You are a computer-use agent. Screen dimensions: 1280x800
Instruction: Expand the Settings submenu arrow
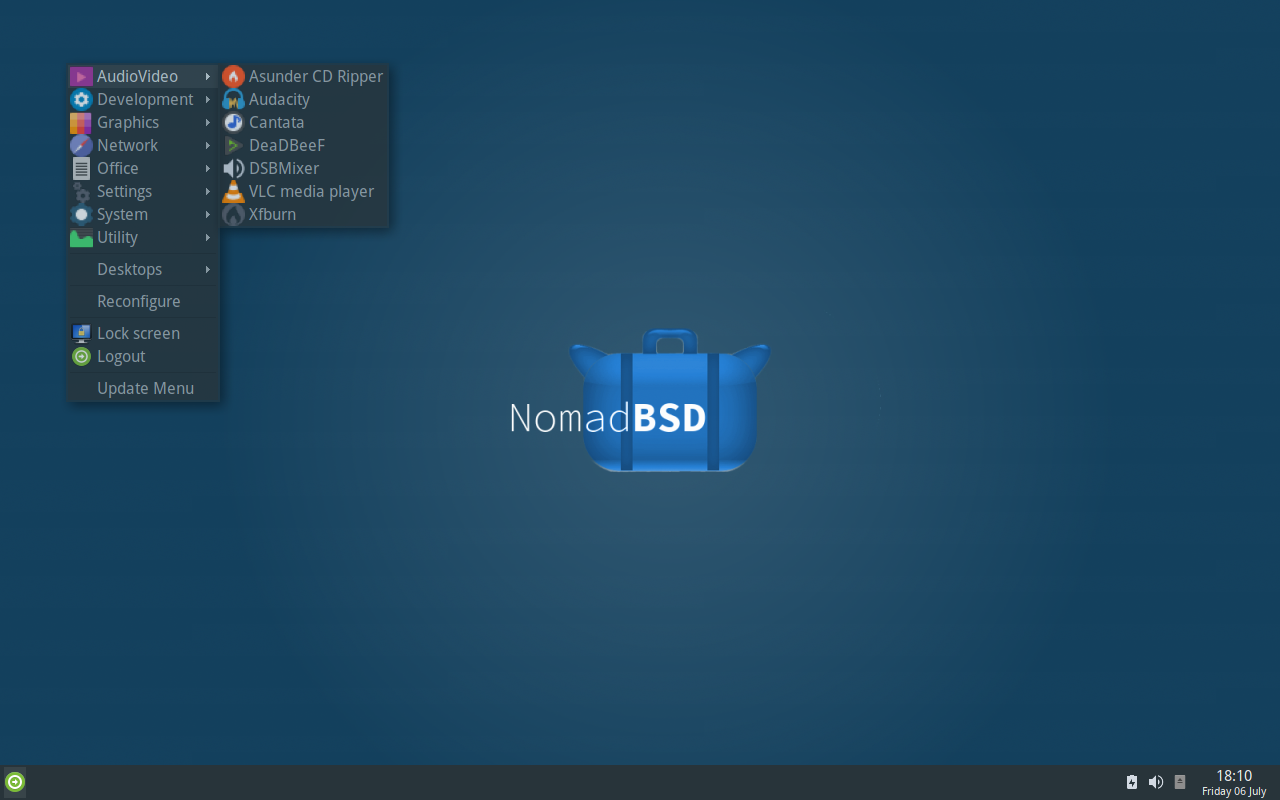click(208, 191)
